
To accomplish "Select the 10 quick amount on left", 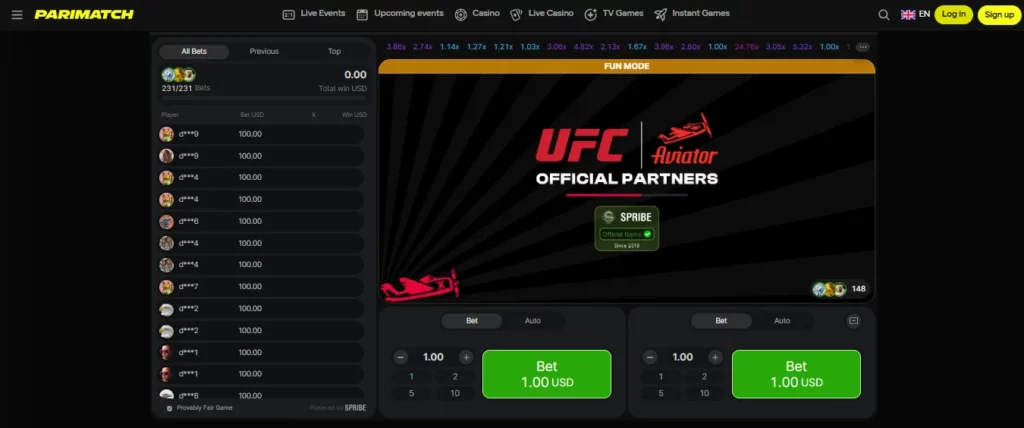I will click(455, 393).
